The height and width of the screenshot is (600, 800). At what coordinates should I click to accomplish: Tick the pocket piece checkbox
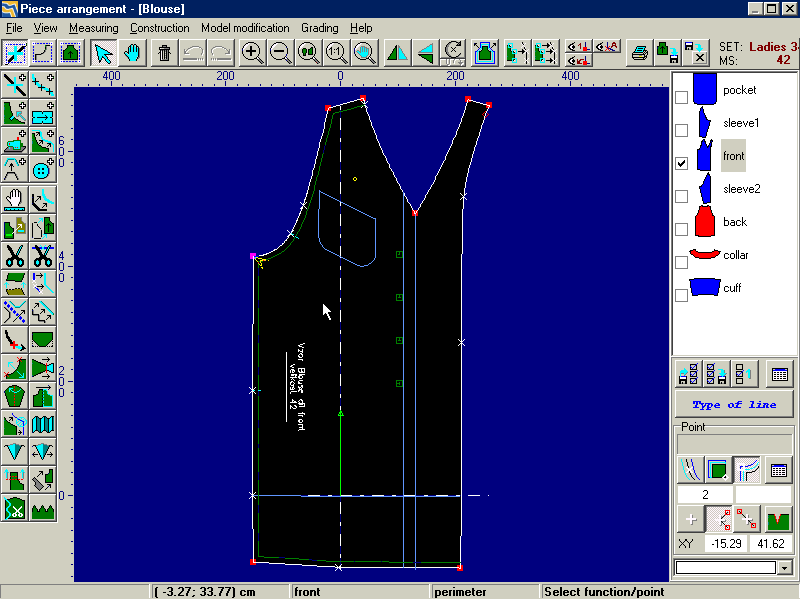pos(681,97)
